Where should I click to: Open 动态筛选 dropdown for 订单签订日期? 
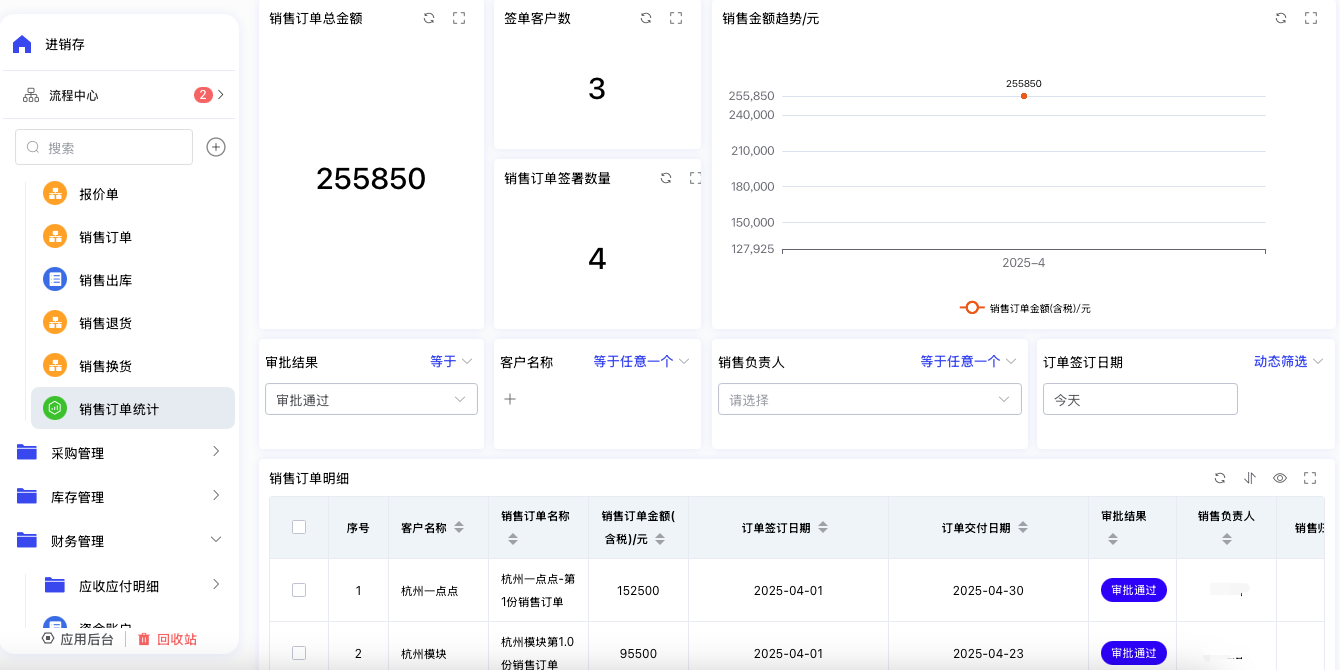click(x=1289, y=361)
